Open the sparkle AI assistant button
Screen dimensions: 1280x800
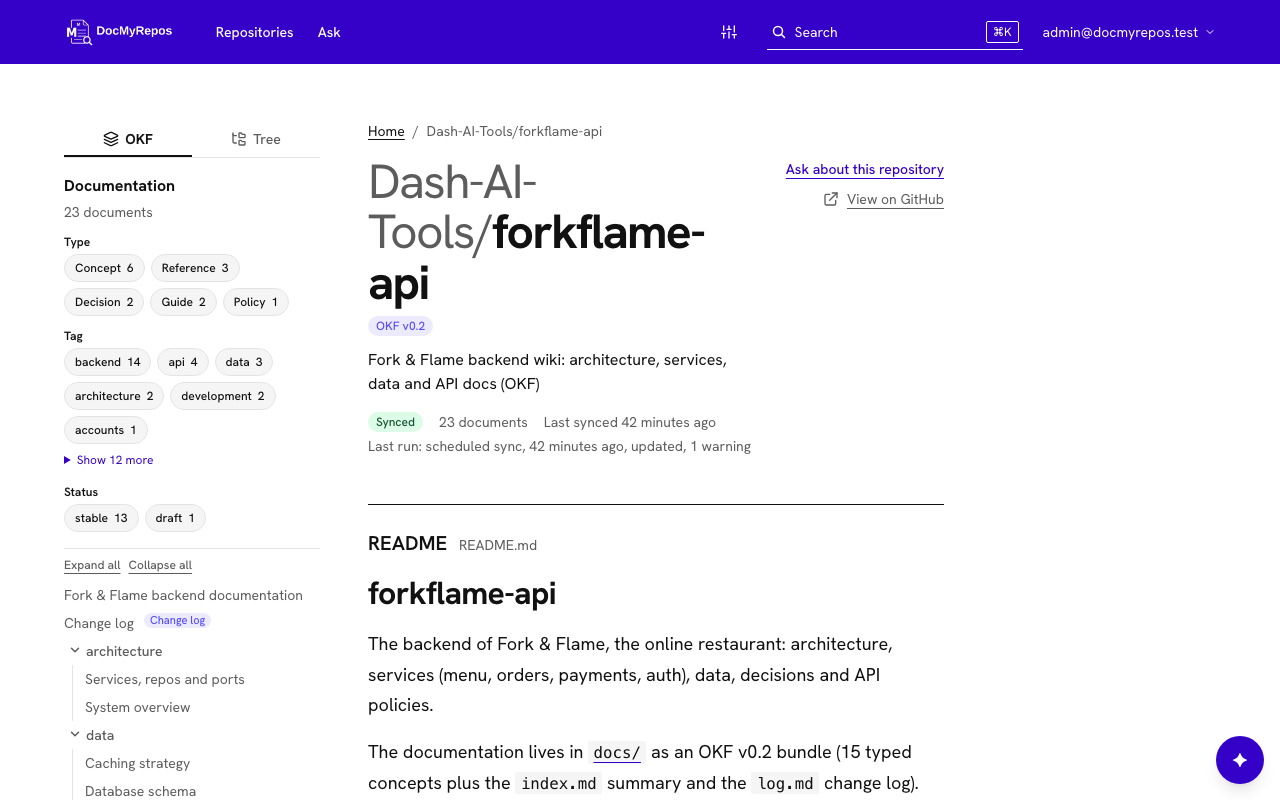click(x=1240, y=760)
